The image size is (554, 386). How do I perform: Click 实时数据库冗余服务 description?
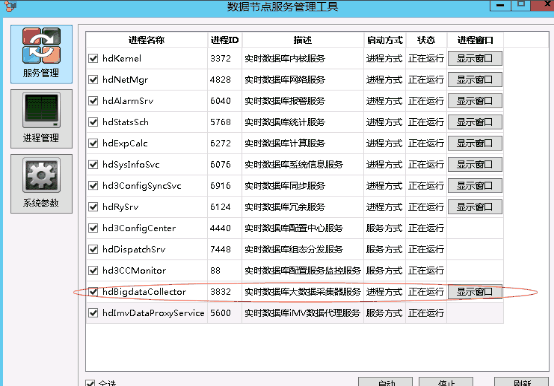[x=285, y=207]
